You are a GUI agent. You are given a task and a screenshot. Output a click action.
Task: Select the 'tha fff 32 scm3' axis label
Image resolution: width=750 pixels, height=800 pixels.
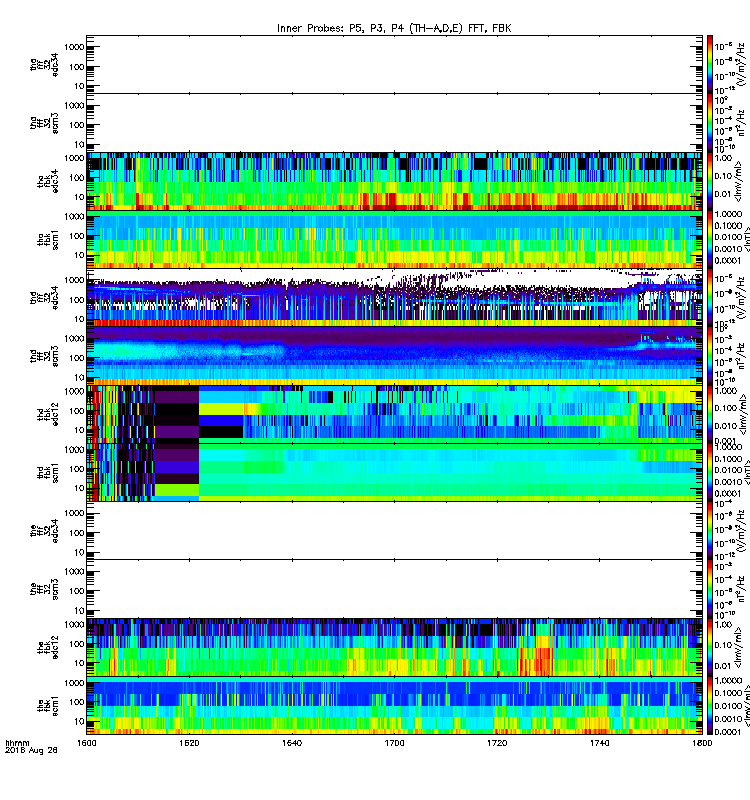pos(44,123)
